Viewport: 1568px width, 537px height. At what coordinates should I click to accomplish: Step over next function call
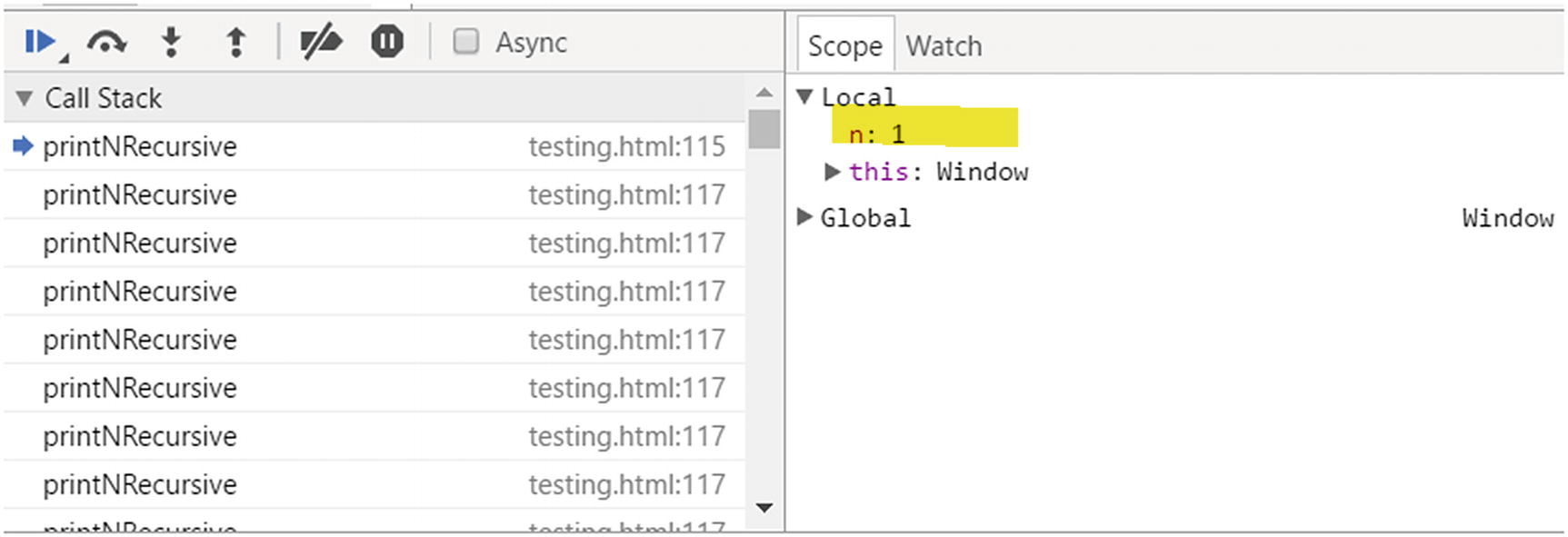tap(106, 42)
